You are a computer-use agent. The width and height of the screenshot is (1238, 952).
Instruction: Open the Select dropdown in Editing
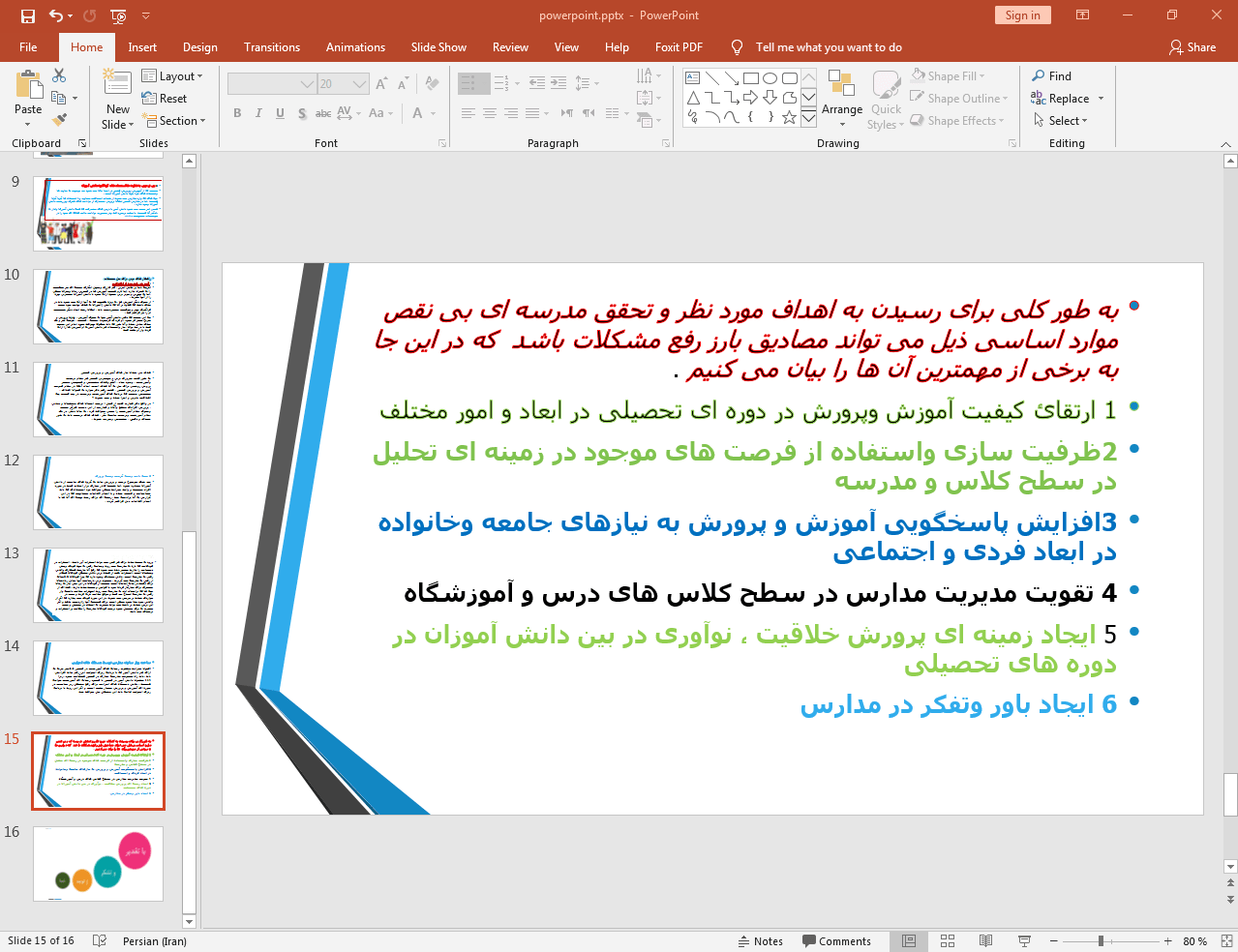pyautogui.click(x=1060, y=121)
